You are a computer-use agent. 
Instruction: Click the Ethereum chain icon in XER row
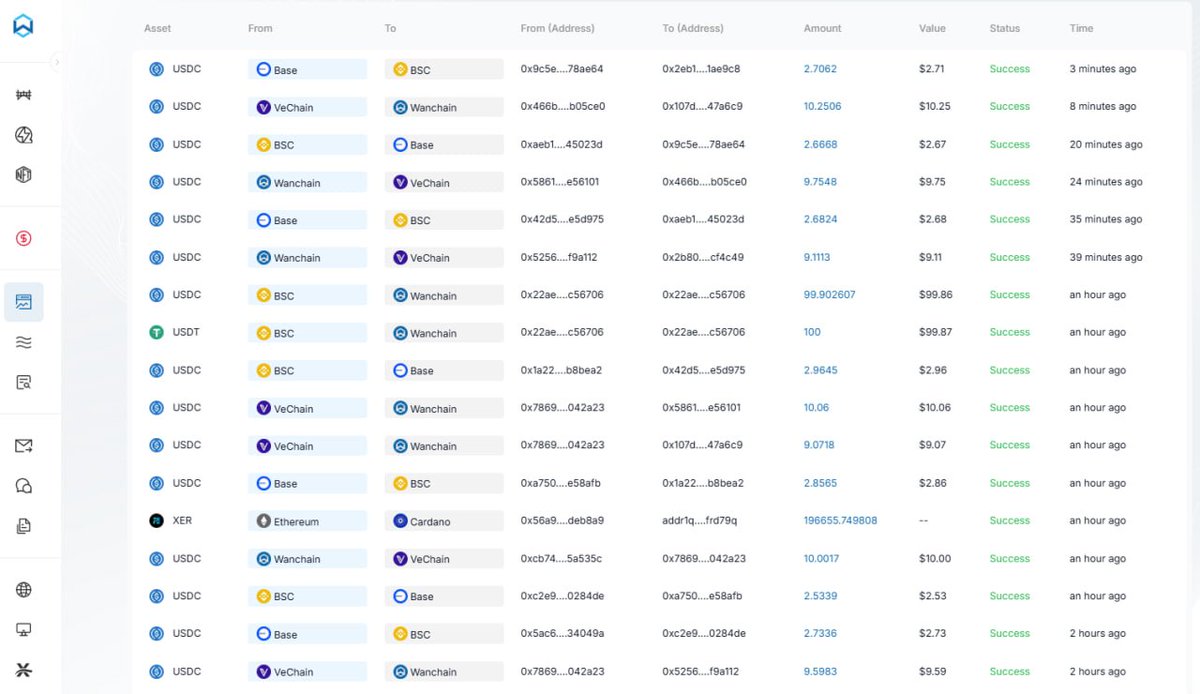(x=264, y=521)
